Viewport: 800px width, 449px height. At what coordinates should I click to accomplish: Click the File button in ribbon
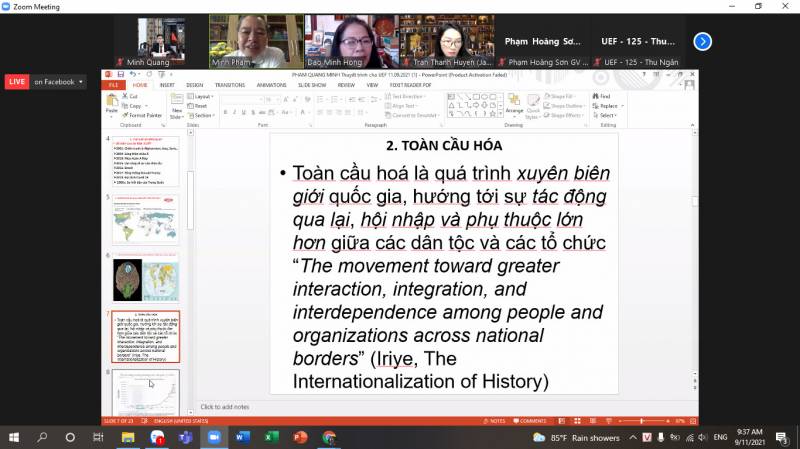pyautogui.click(x=113, y=85)
